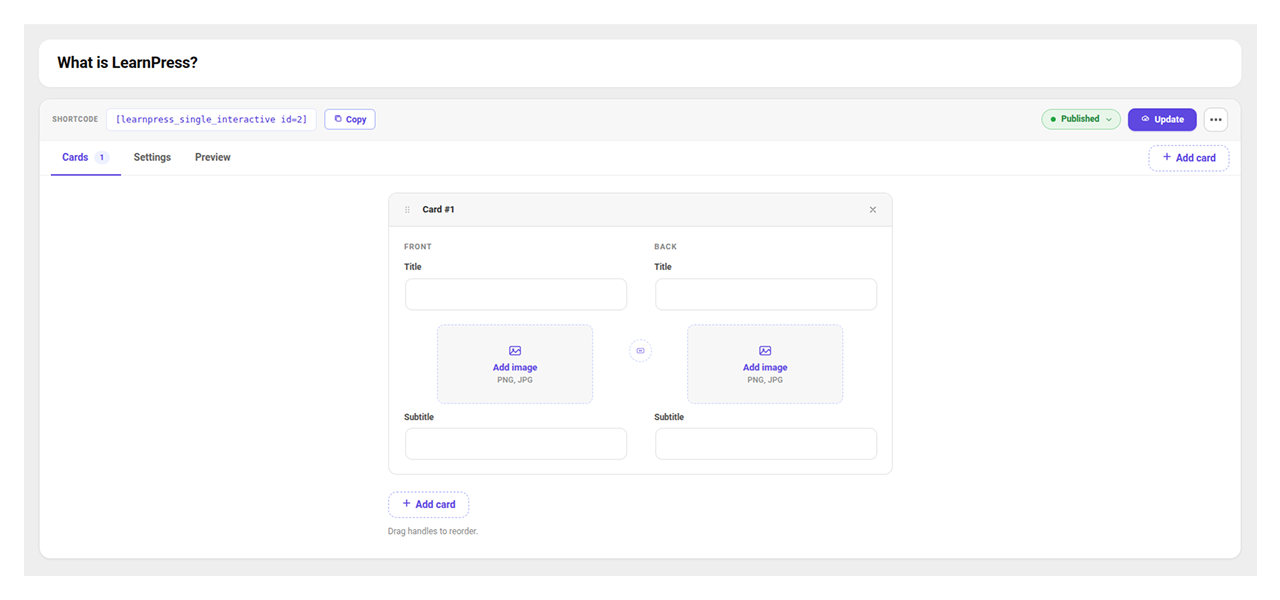1280x600 pixels.
Task: Click Add card button below Card #1
Action: [x=428, y=504]
